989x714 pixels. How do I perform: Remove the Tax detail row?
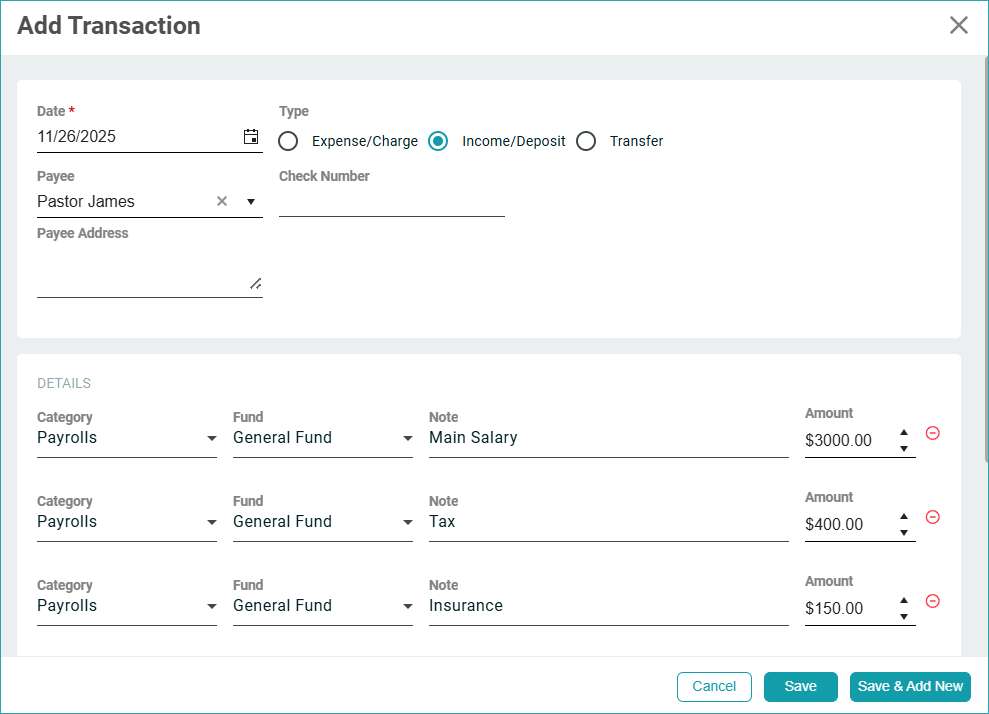tap(932, 517)
